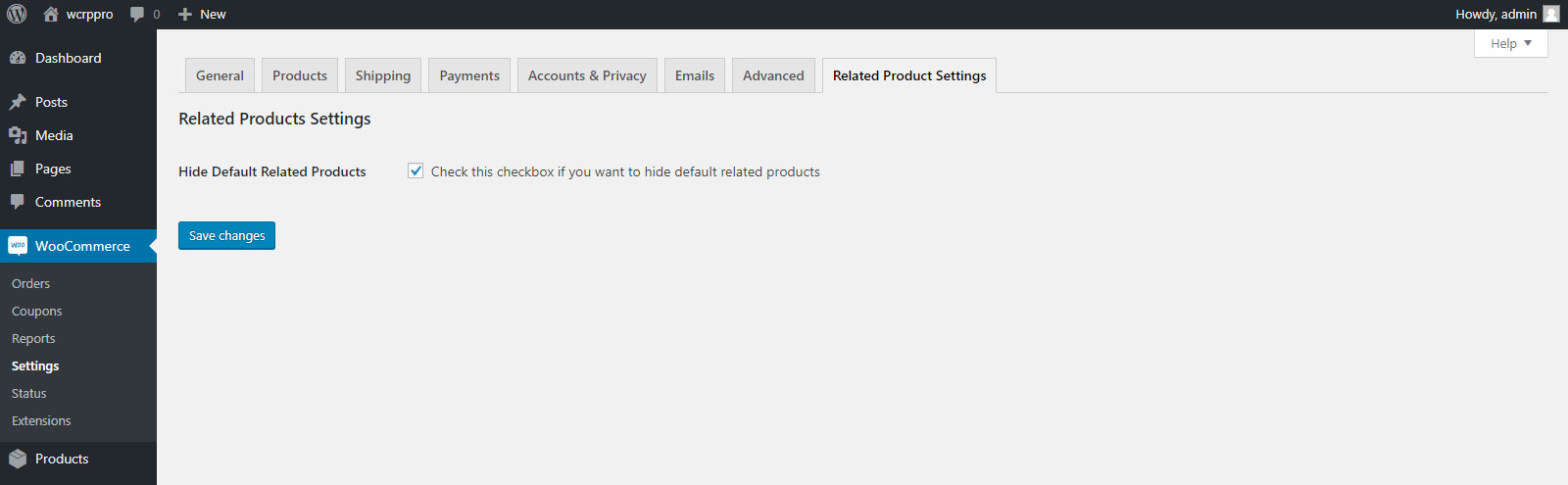Click the Products box icon in sidebar
Viewport: 1568px width, 485px height.
tap(18, 459)
